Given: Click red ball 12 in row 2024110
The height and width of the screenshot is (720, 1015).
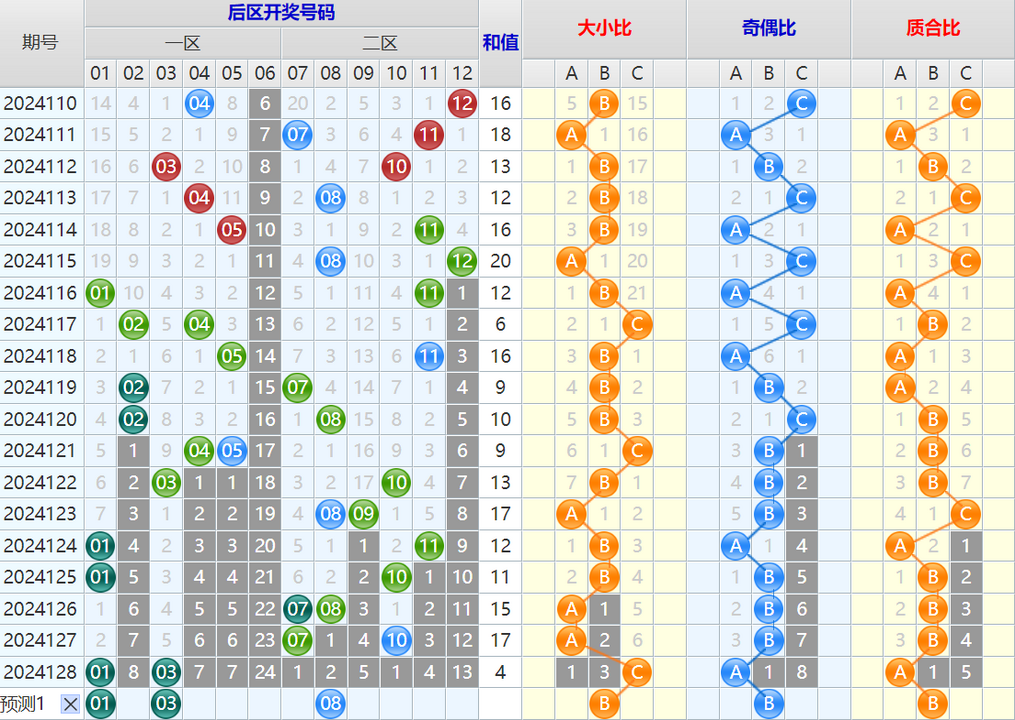Looking at the screenshot, I should (x=462, y=104).
